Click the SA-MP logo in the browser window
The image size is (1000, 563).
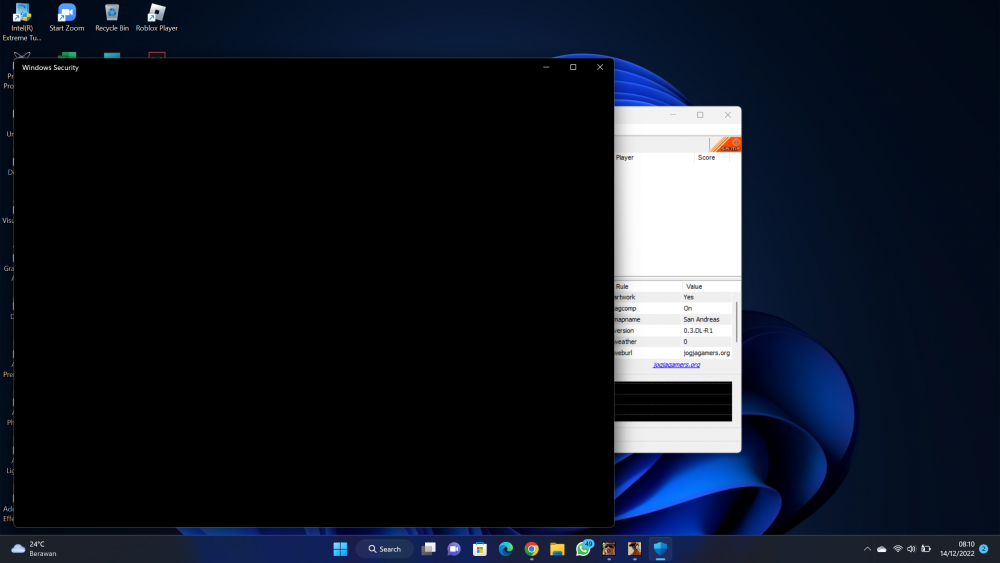(x=726, y=144)
